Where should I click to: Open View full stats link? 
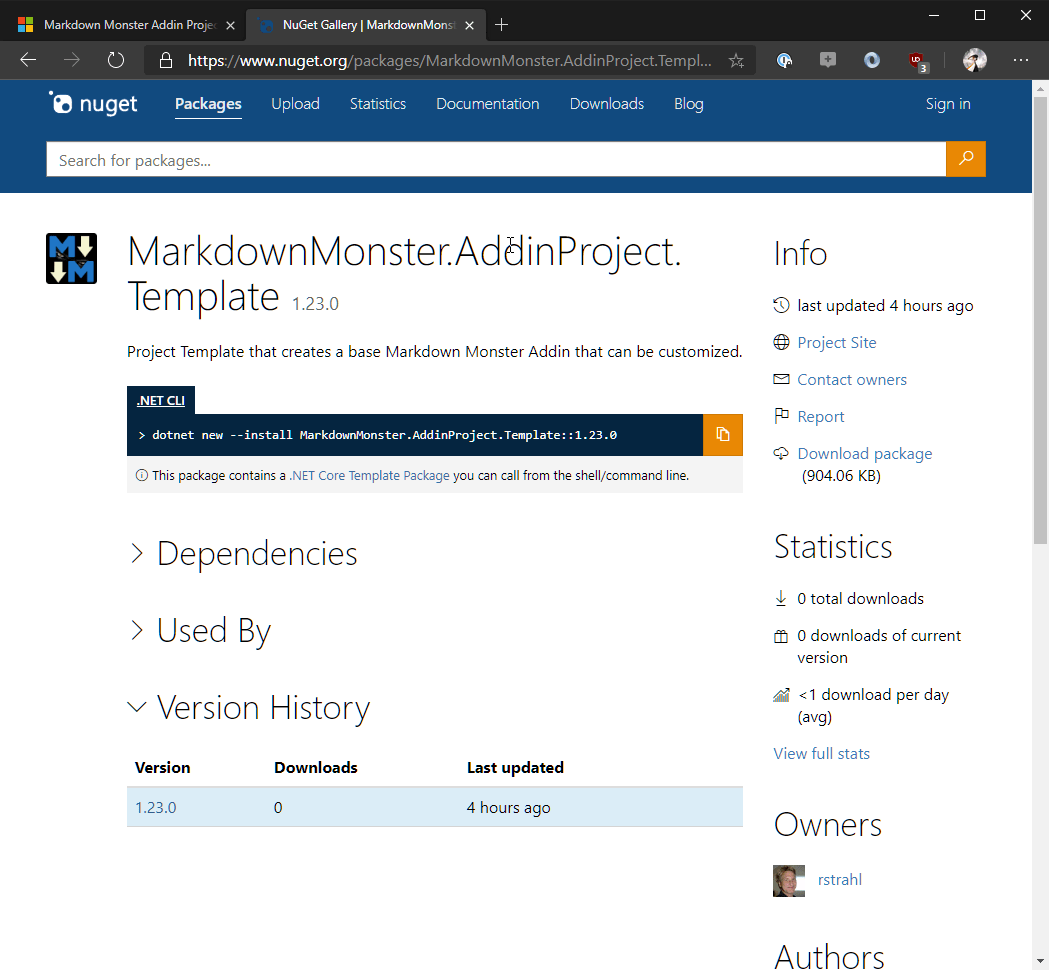[821, 753]
